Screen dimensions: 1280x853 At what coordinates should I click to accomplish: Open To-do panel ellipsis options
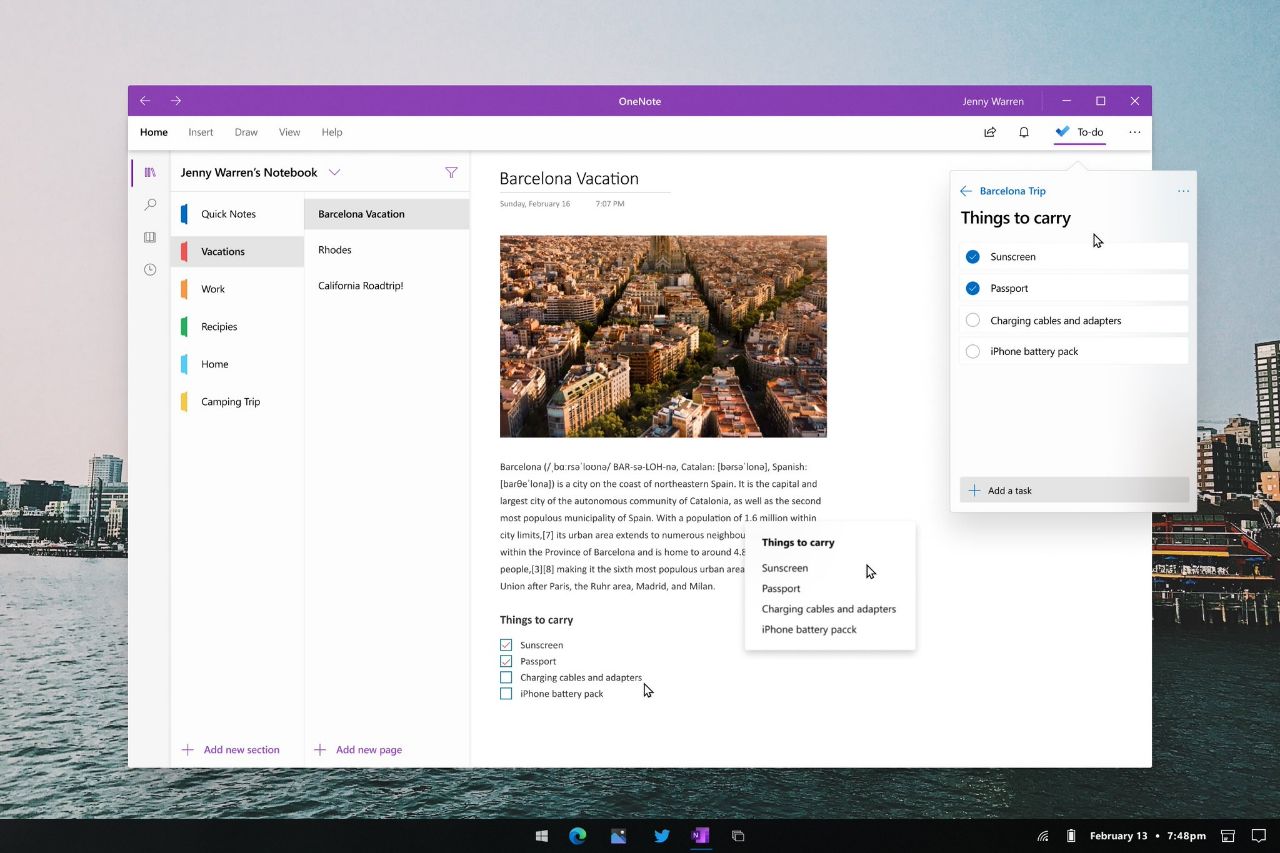pyautogui.click(x=1184, y=191)
